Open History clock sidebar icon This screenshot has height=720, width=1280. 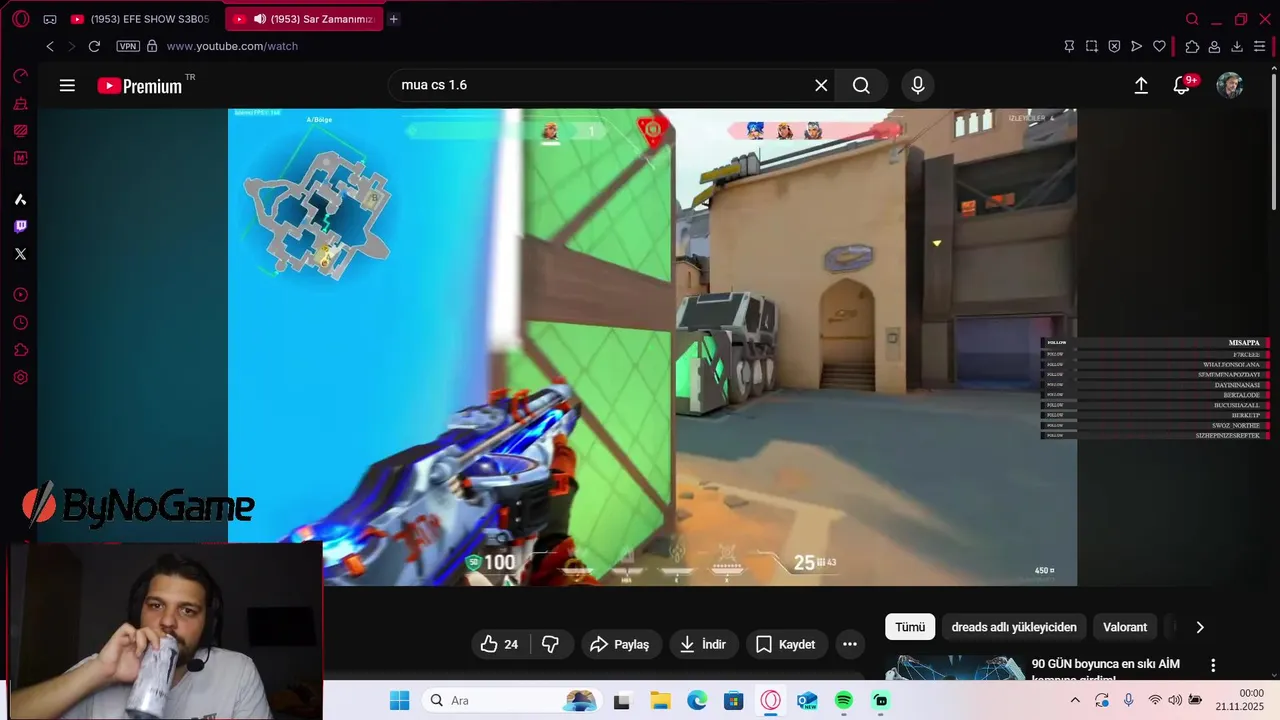[x=20, y=323]
